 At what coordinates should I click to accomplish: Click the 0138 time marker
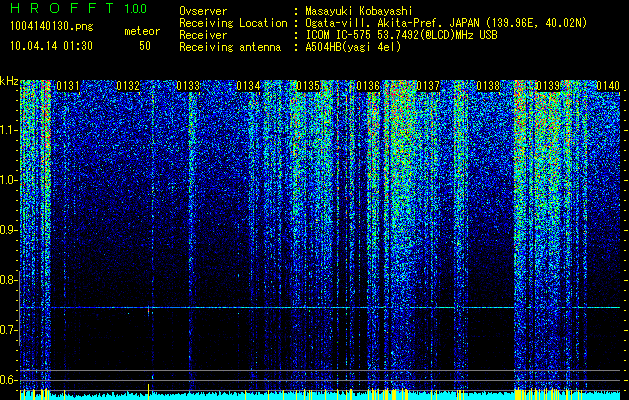point(488,86)
